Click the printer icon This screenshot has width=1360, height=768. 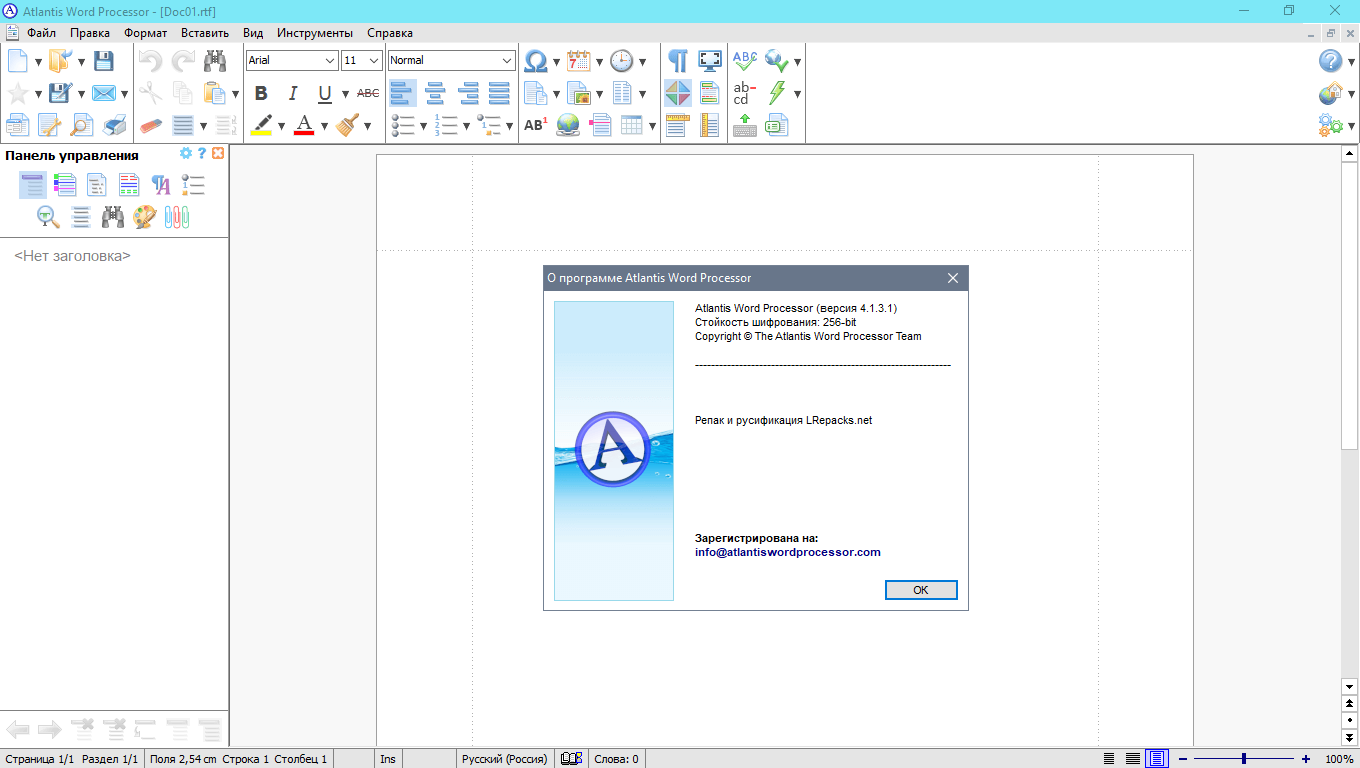(x=115, y=126)
